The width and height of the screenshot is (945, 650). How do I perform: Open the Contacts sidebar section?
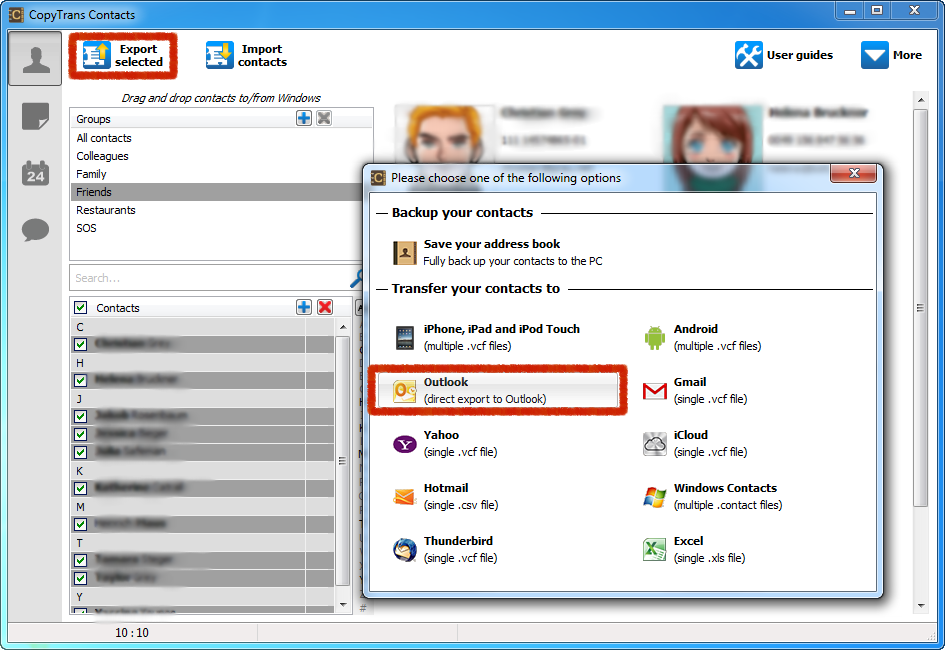click(35, 59)
